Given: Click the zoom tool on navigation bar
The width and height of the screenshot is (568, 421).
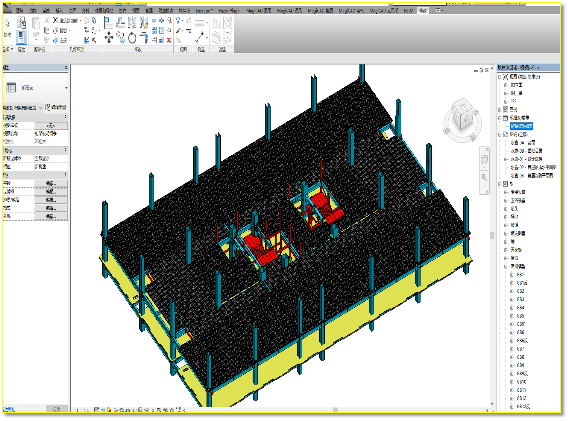Looking at the screenshot, I should pos(484,178).
